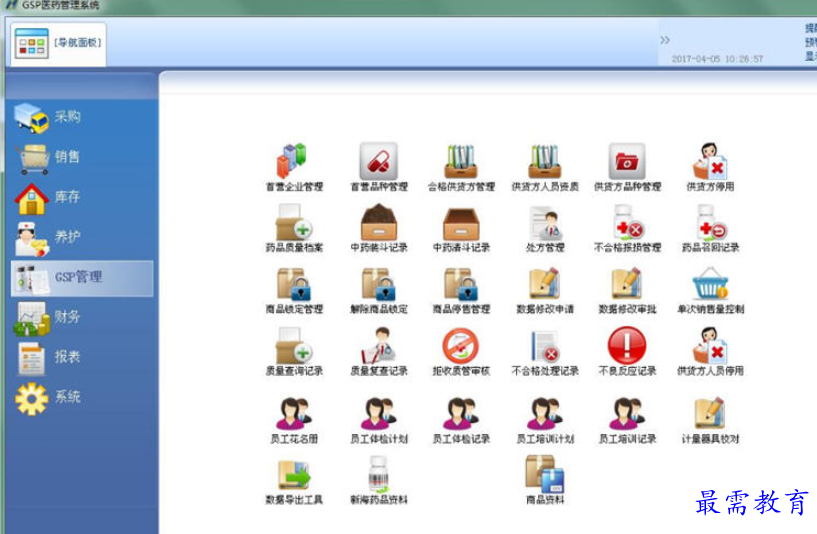The image size is (817, 534).
Task: Open 中药装斗记录 icon
Action: click(379, 222)
